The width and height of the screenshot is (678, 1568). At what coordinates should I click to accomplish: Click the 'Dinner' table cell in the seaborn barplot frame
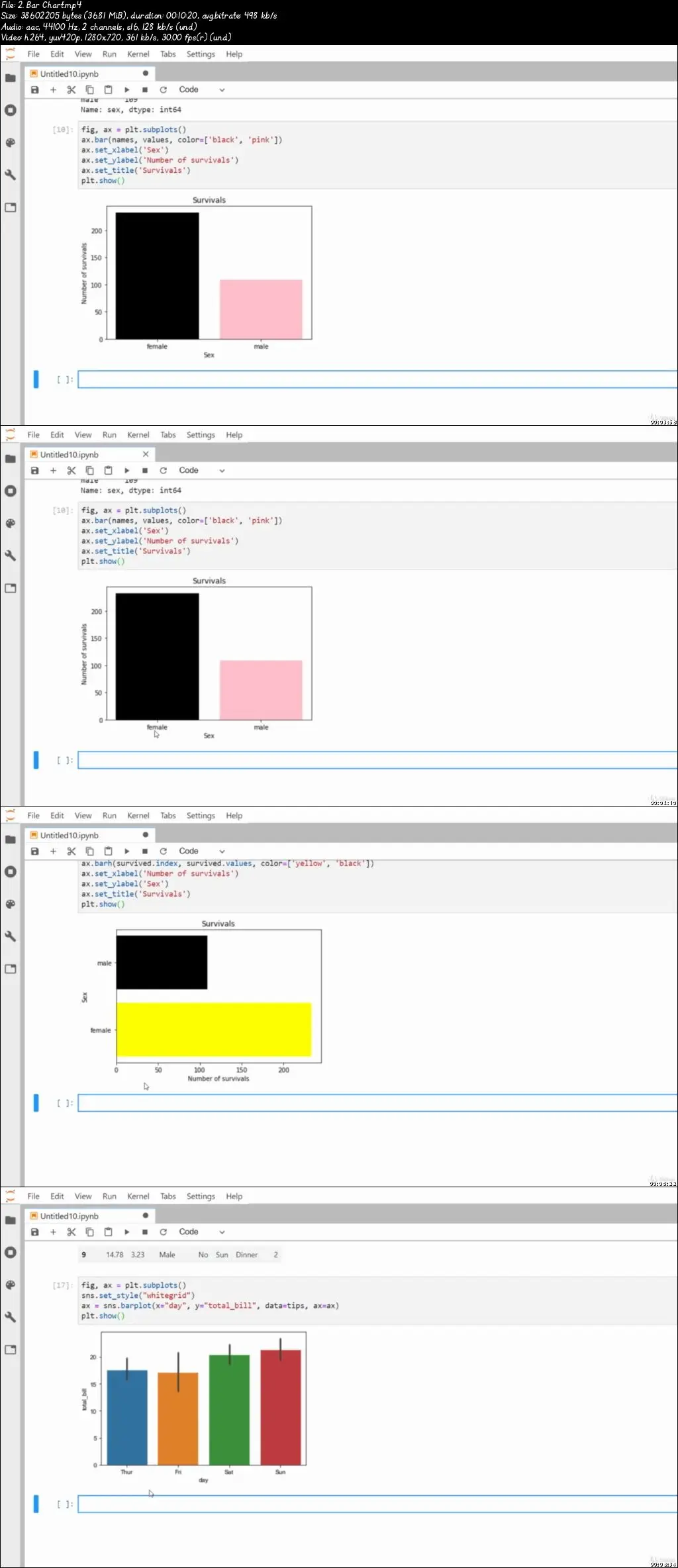tap(246, 1255)
